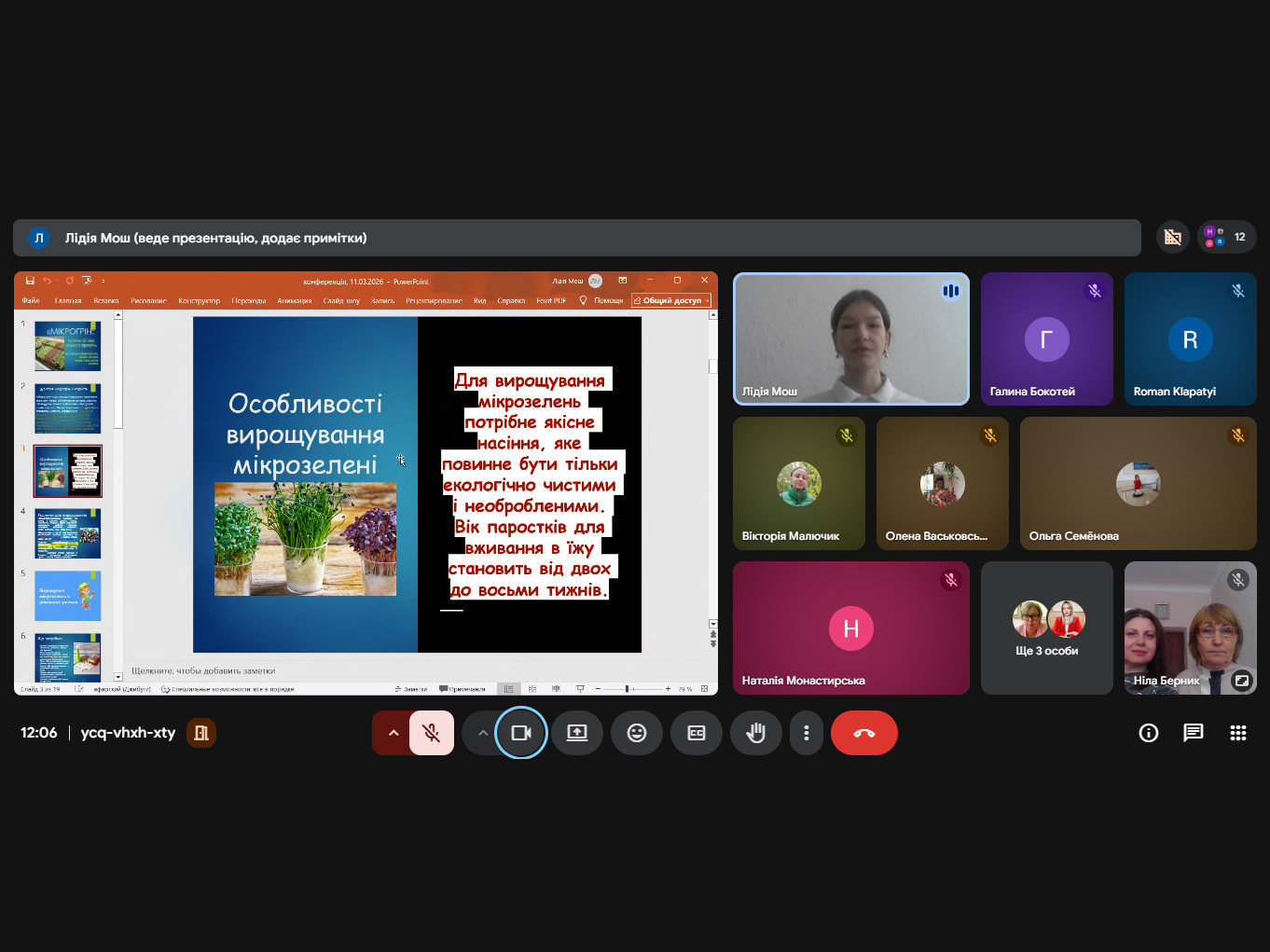Open the Справка ribbon tab
Screen dimensions: 1270x952
511,300
